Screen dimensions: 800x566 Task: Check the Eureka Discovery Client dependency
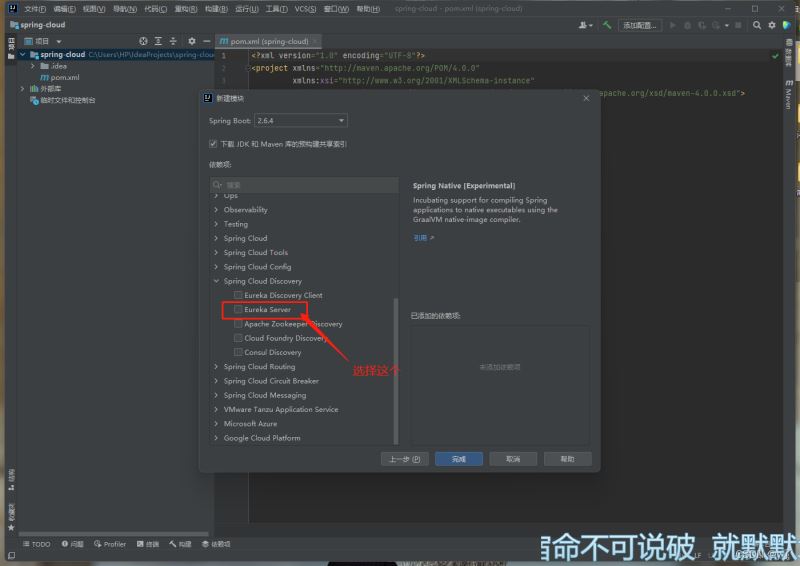point(238,296)
